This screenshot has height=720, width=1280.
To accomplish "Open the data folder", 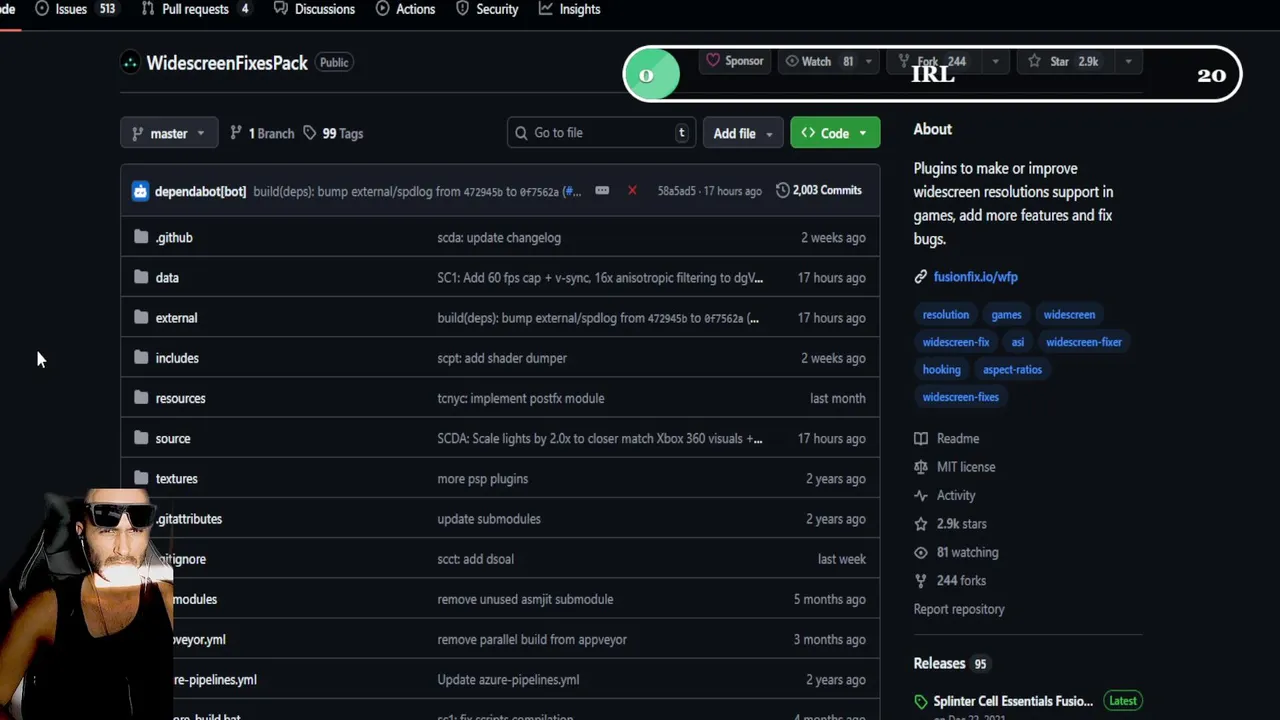I will point(167,278).
